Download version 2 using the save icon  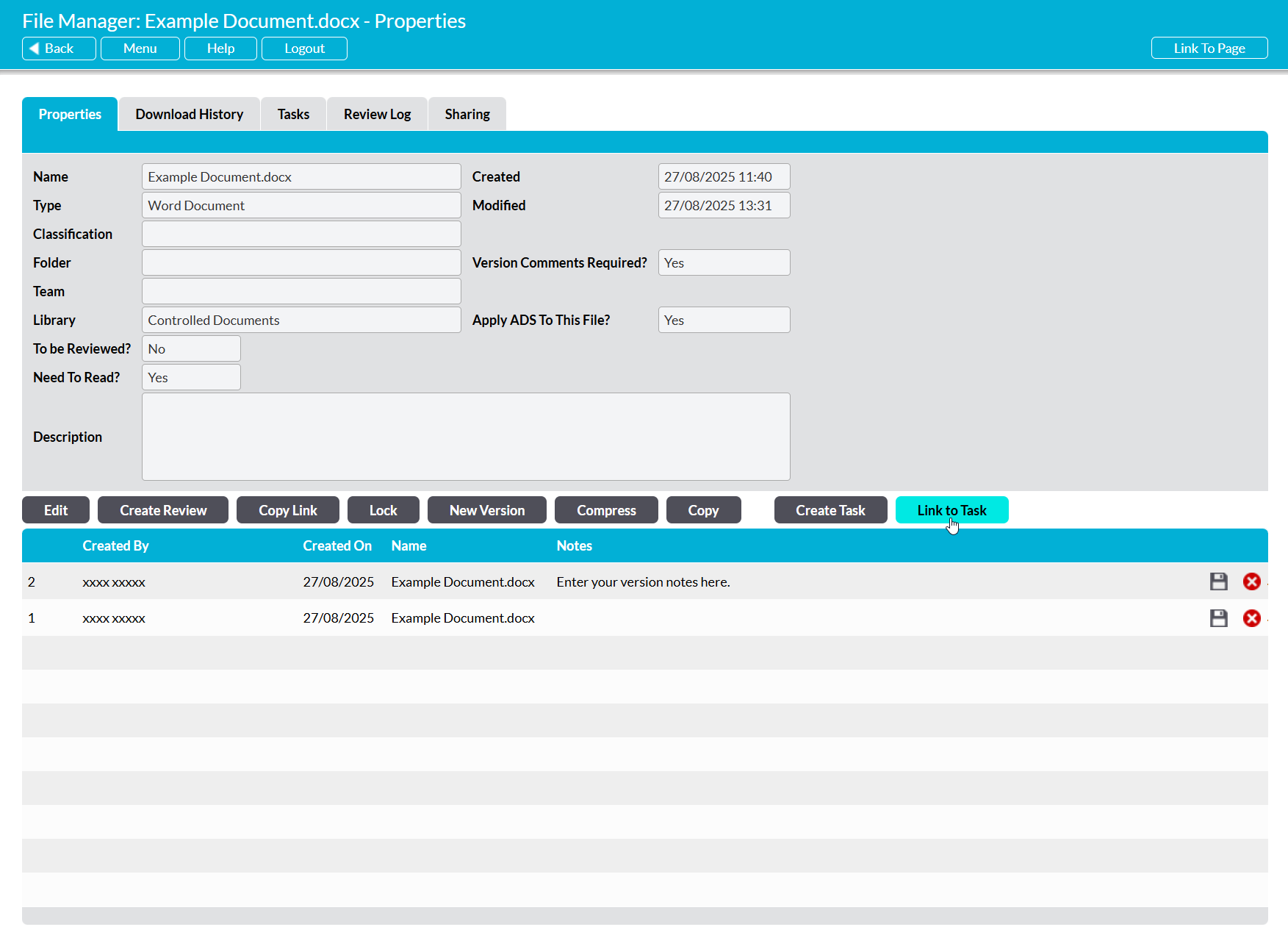[1218, 581]
